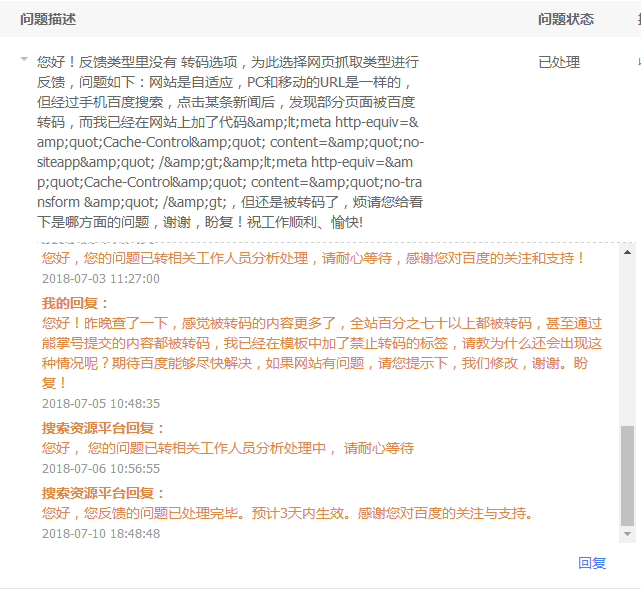
Task: Click the 已处理 status cell
Action: click(559, 62)
